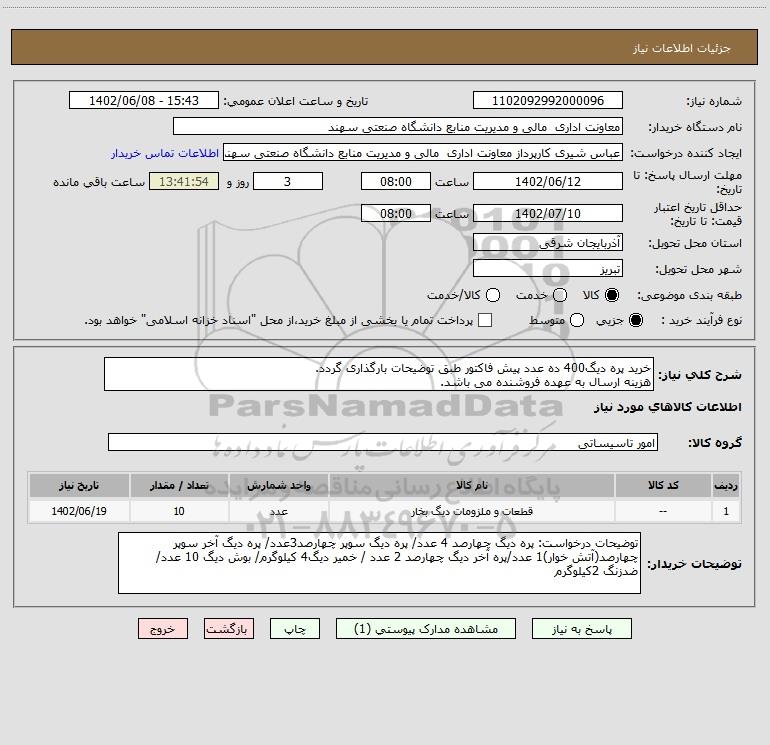Select the 'جزیی' purchase type radio
The width and height of the screenshot is (770, 745).
tap(635, 320)
